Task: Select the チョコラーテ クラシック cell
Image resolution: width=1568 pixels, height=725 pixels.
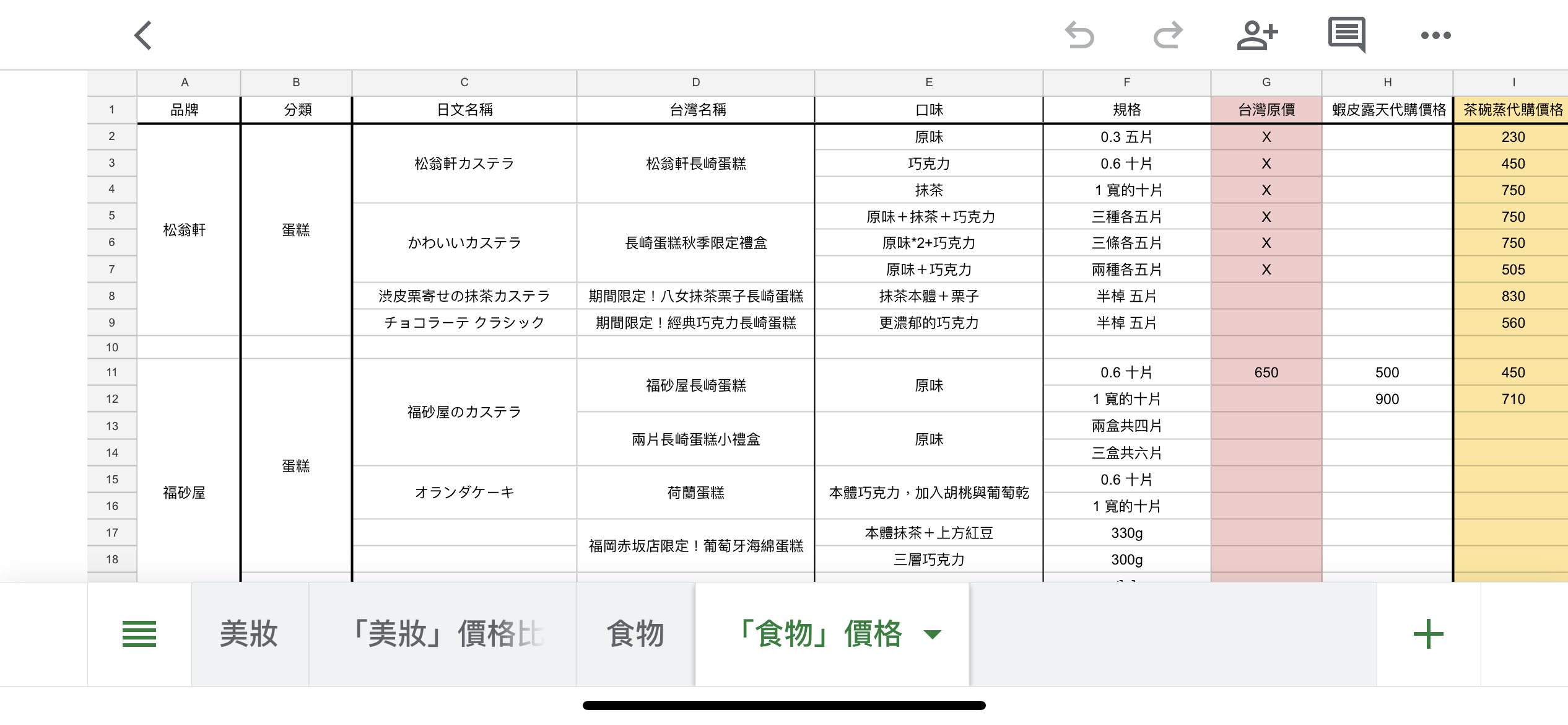Action: (464, 323)
